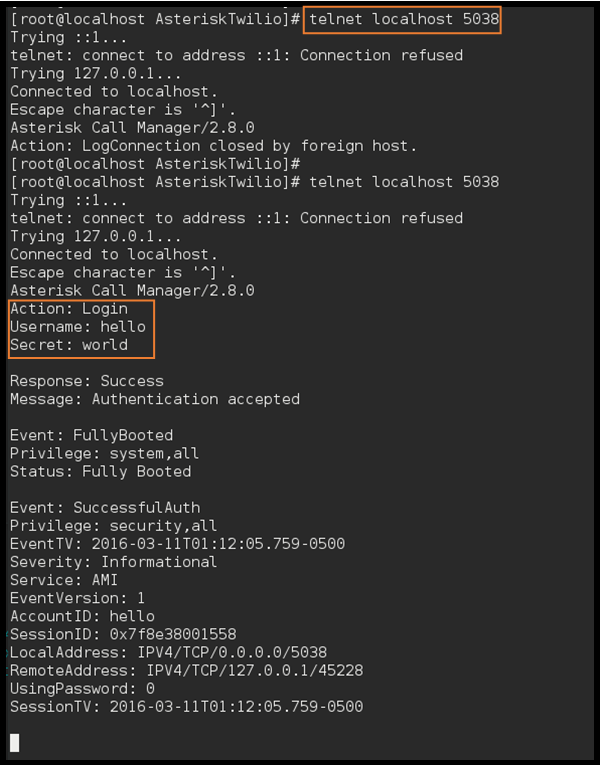Click the Severity: Informational line

(x=113, y=562)
